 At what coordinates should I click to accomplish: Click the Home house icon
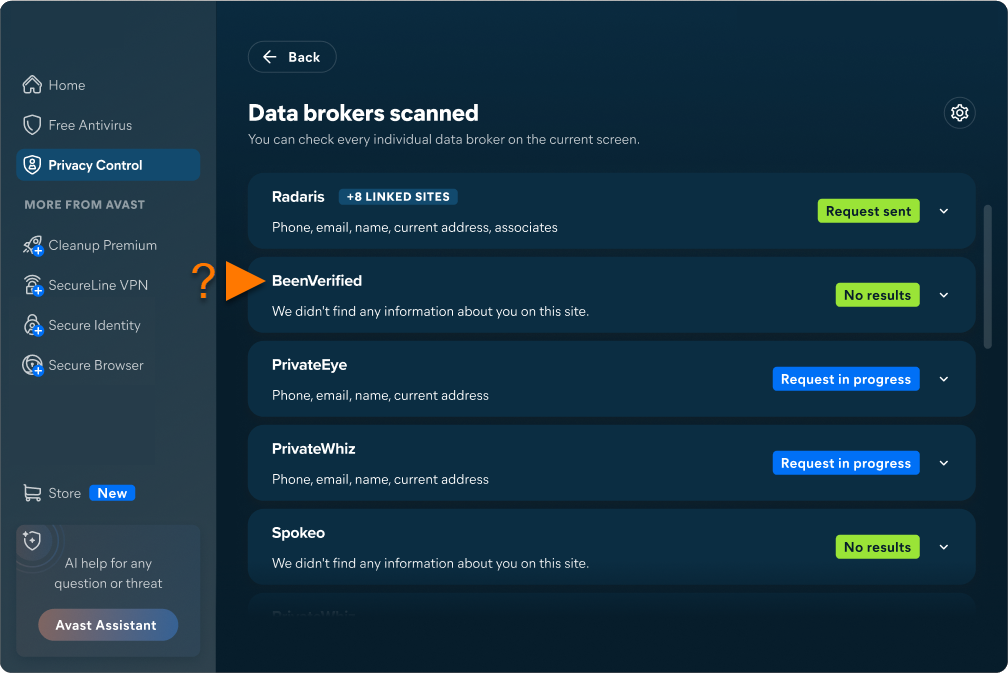point(32,85)
